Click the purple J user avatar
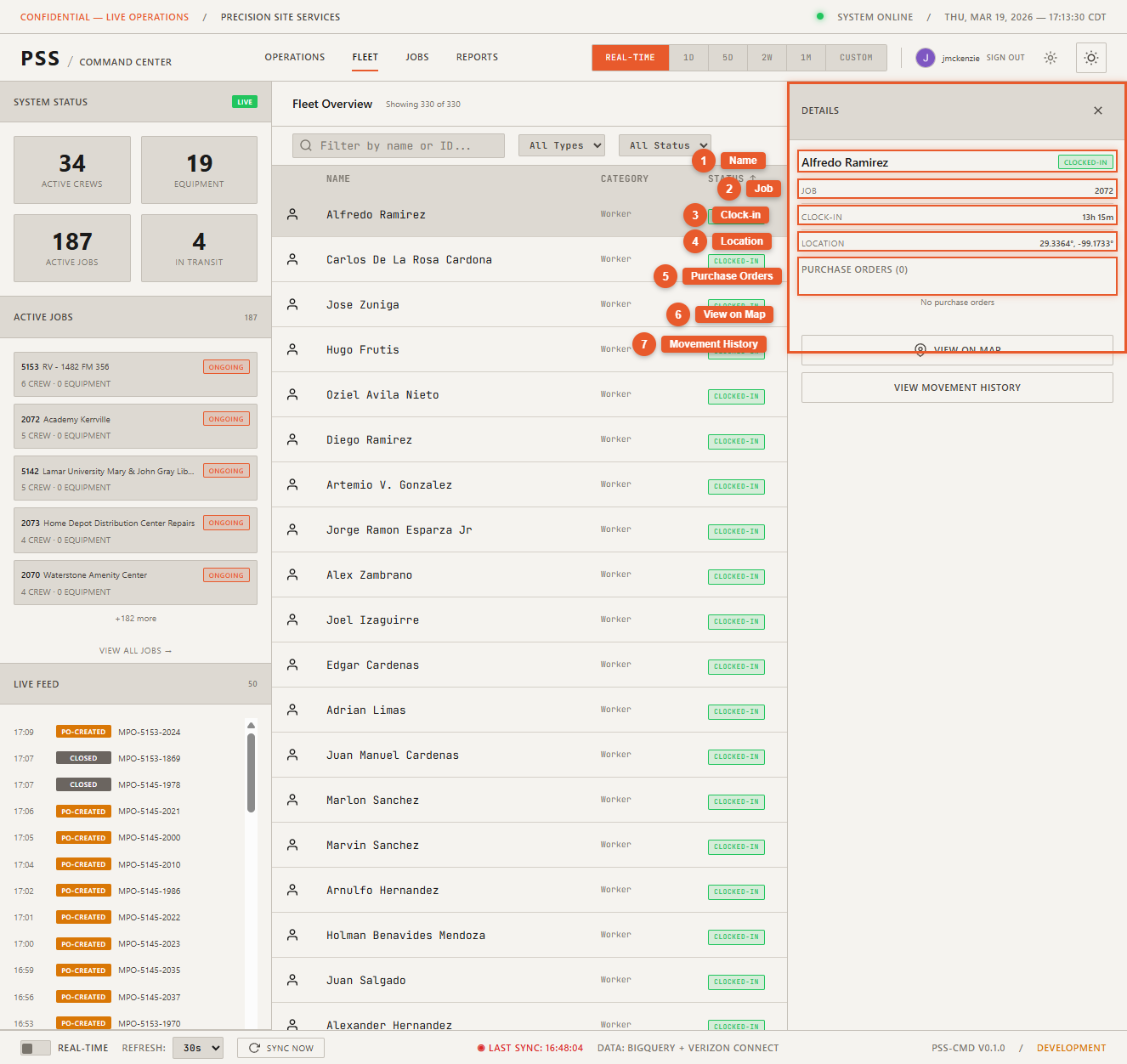 924,58
